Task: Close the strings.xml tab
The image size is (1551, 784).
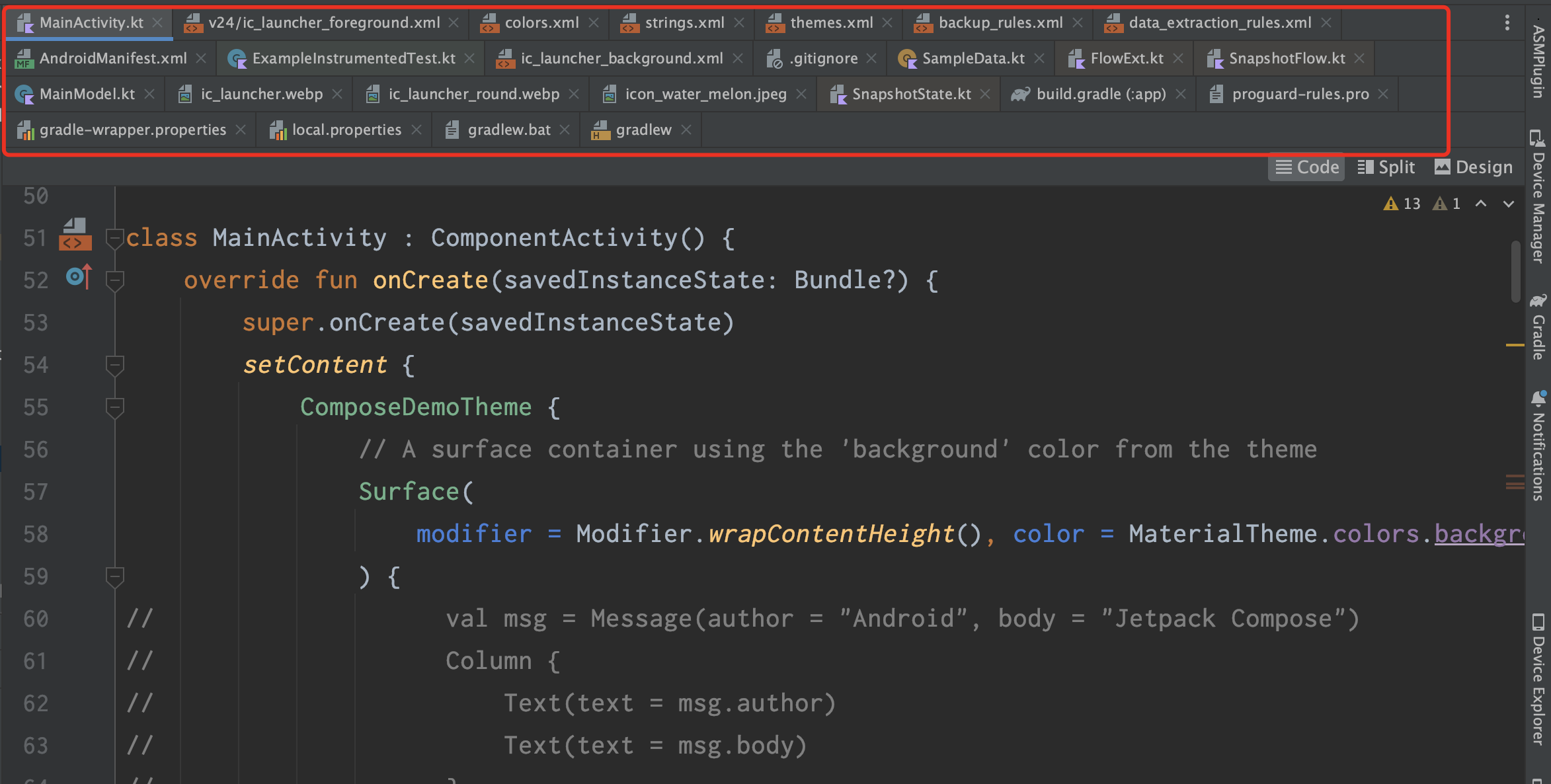Action: pyautogui.click(x=739, y=22)
